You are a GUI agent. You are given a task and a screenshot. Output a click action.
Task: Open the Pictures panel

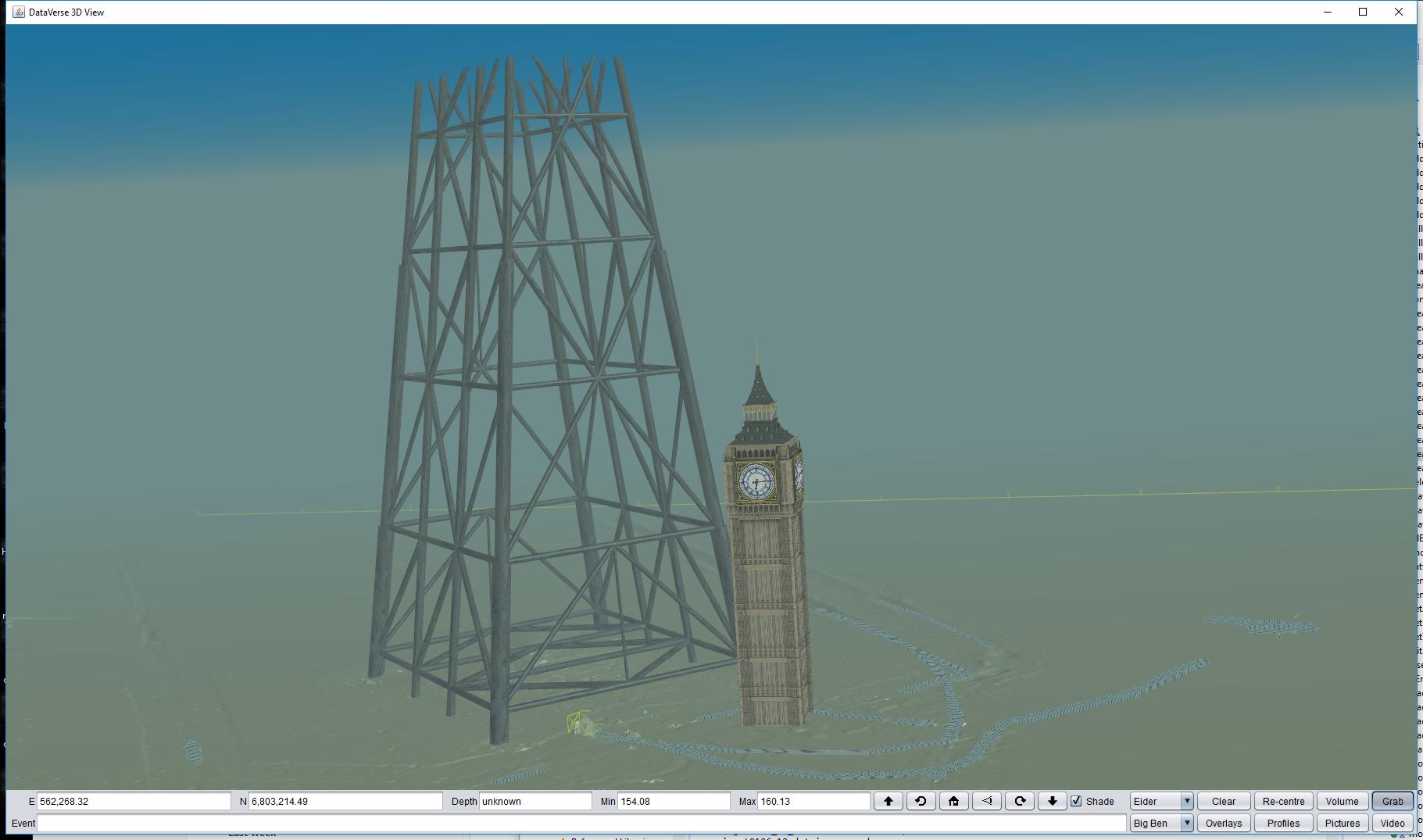tap(1342, 823)
